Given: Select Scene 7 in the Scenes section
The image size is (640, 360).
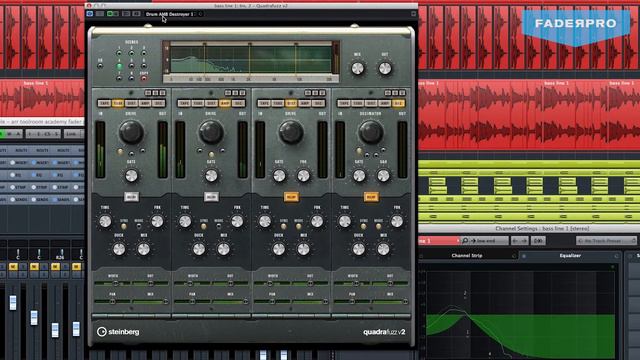Looking at the screenshot, I should click(x=119, y=78).
